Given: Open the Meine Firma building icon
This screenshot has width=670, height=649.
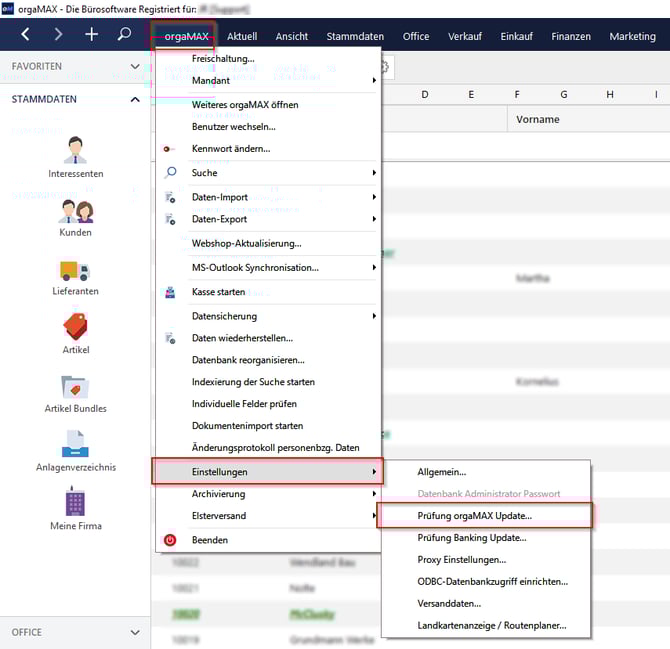Looking at the screenshot, I should coord(75,502).
